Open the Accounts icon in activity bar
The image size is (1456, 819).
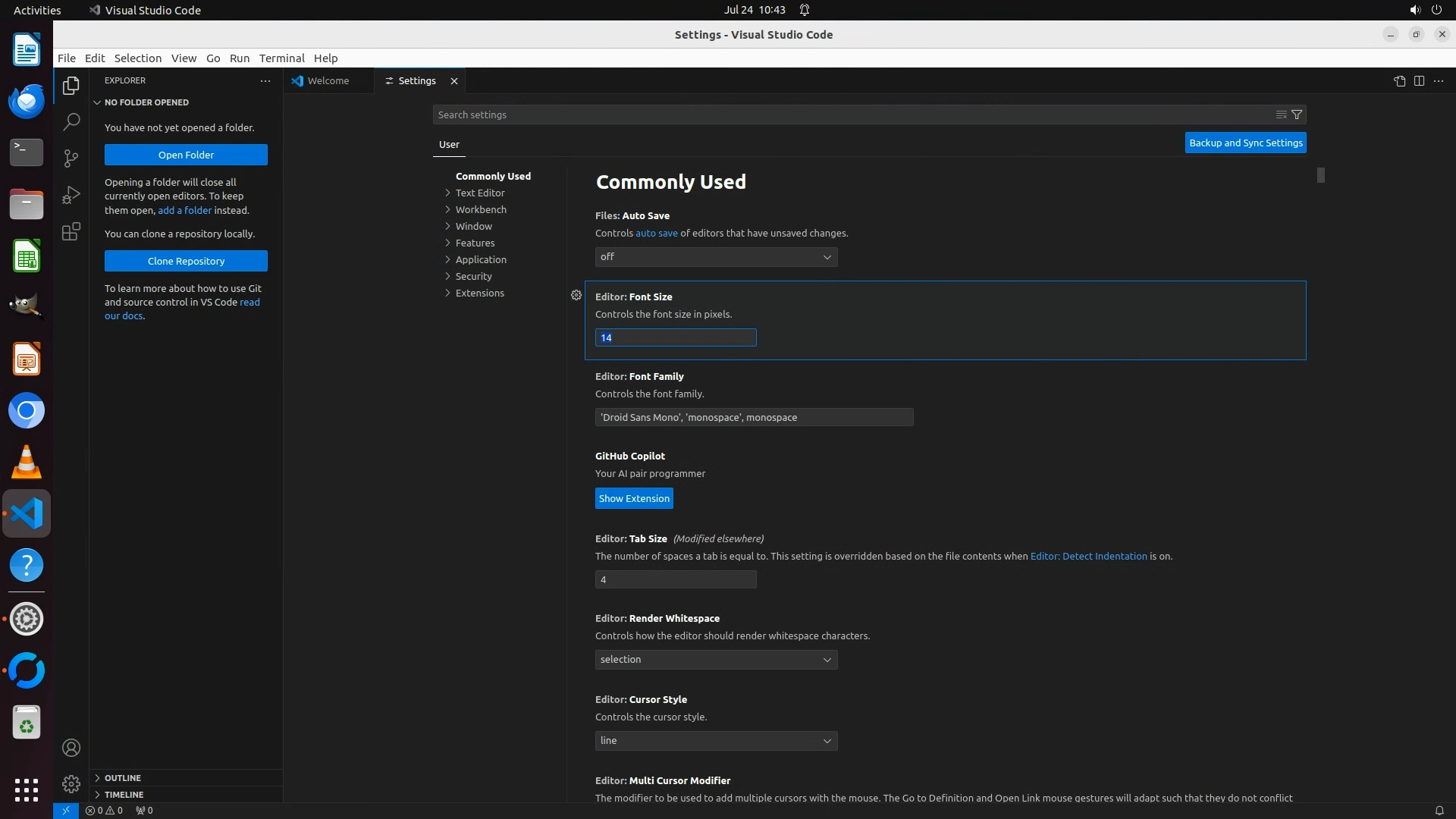point(71,748)
